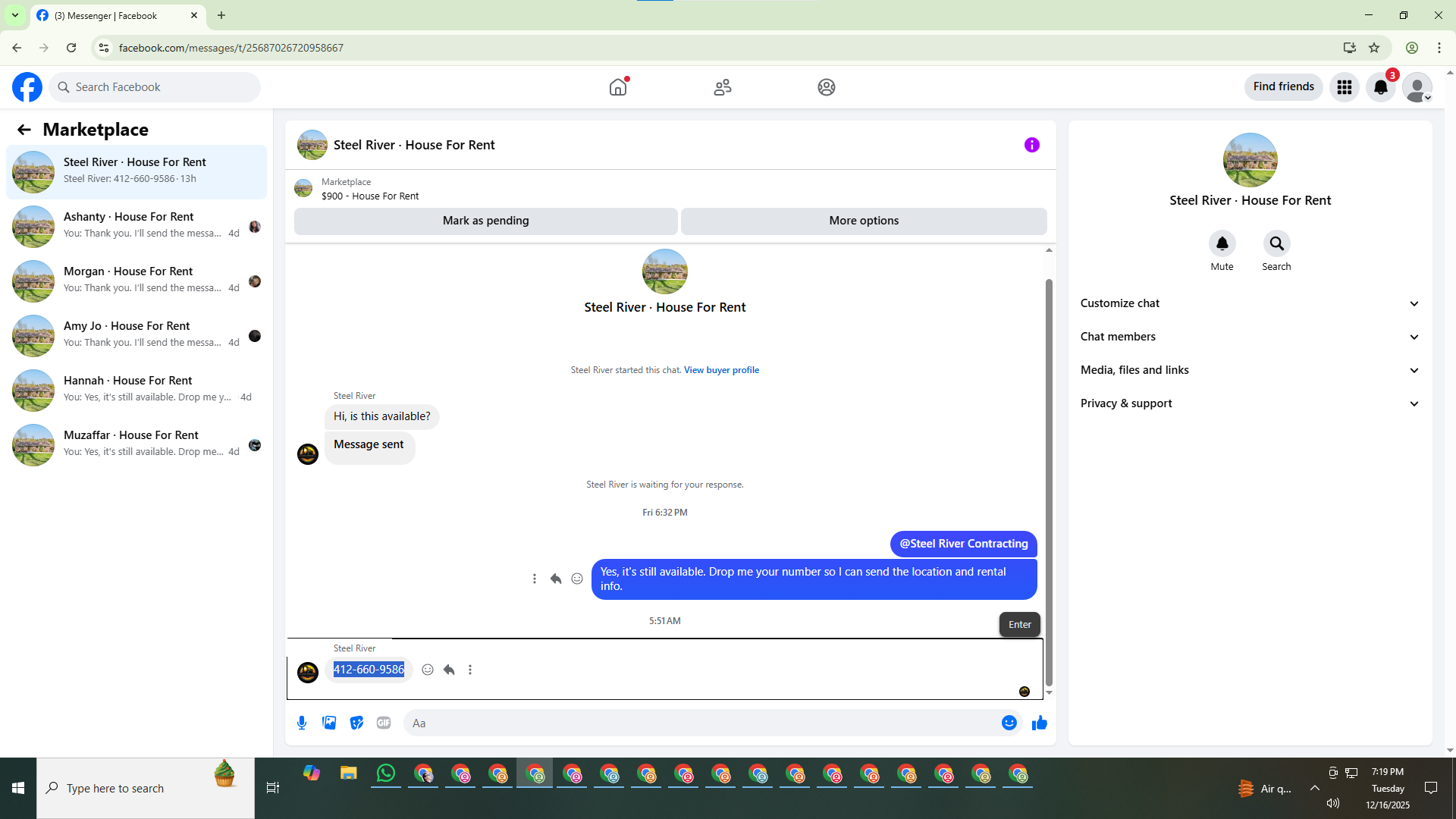1456x819 pixels.
Task: Click the @Steel River Contracting mention
Action: pyautogui.click(x=964, y=544)
